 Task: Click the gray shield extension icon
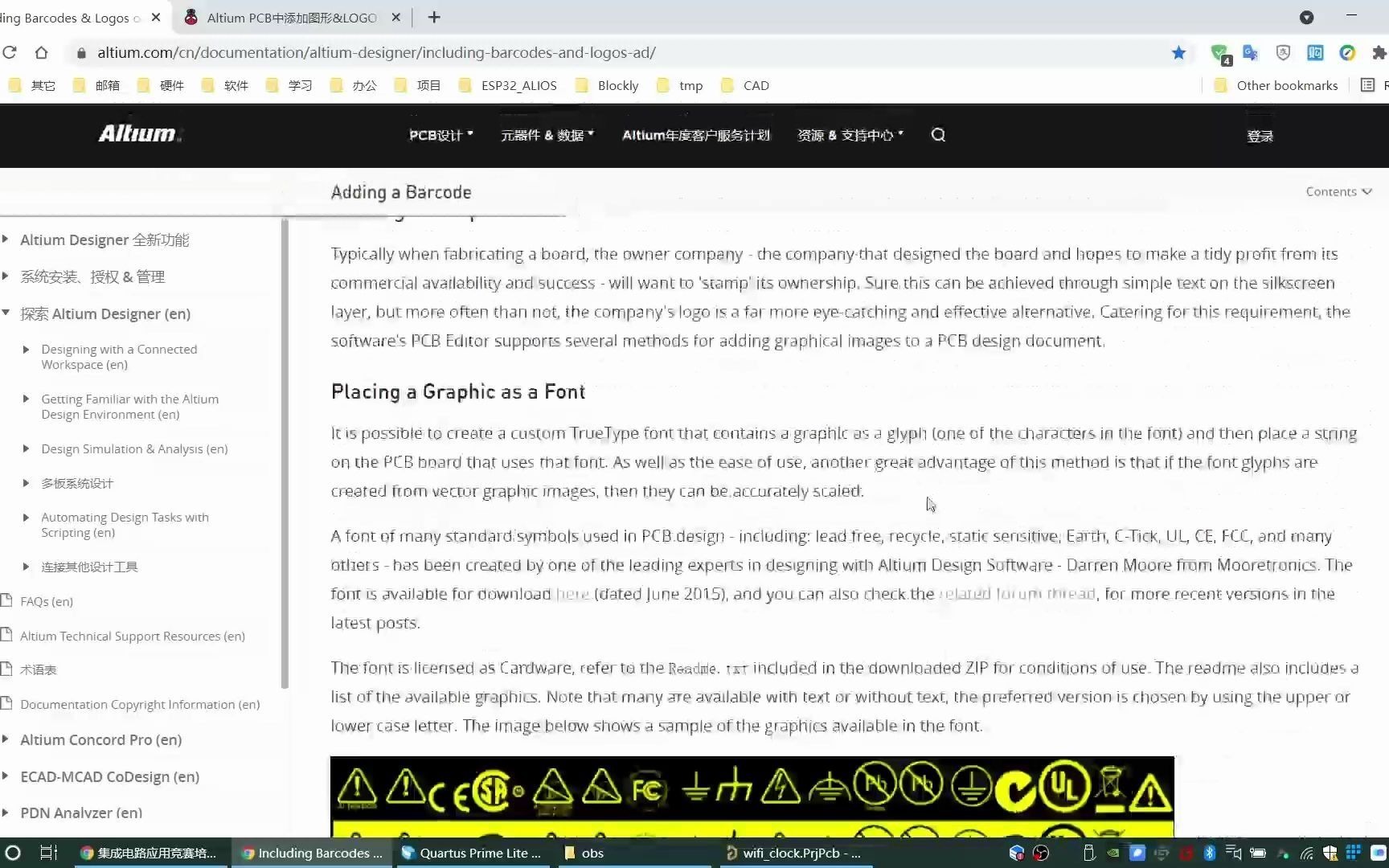1283,52
